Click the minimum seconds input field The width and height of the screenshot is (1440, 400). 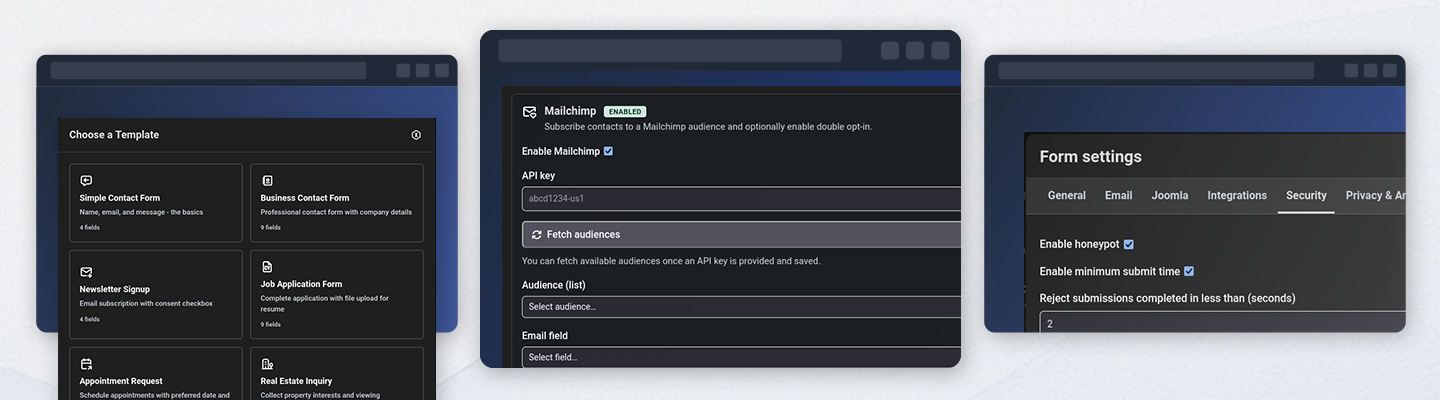point(1222,323)
